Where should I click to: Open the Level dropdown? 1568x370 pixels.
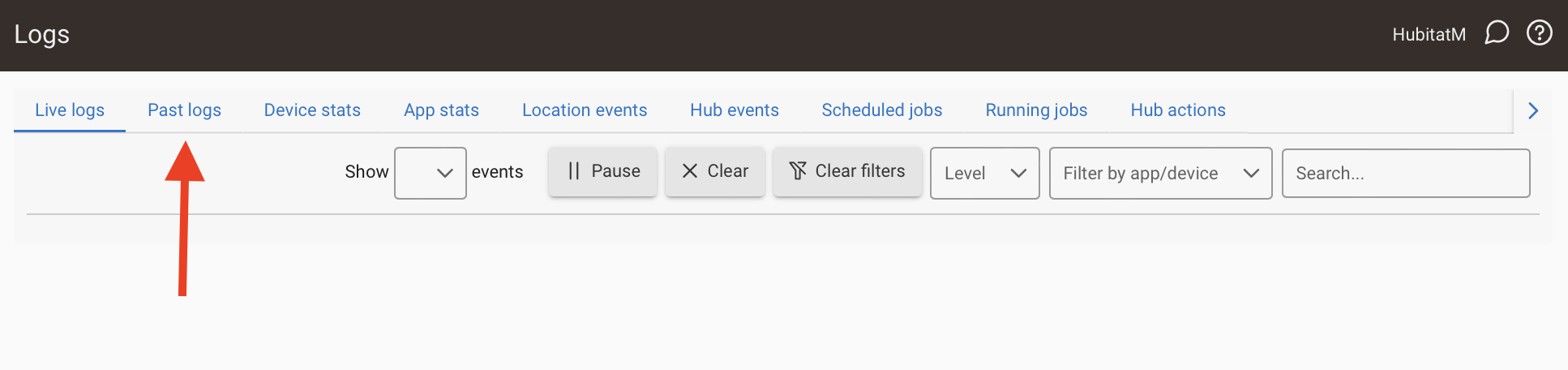[984, 173]
